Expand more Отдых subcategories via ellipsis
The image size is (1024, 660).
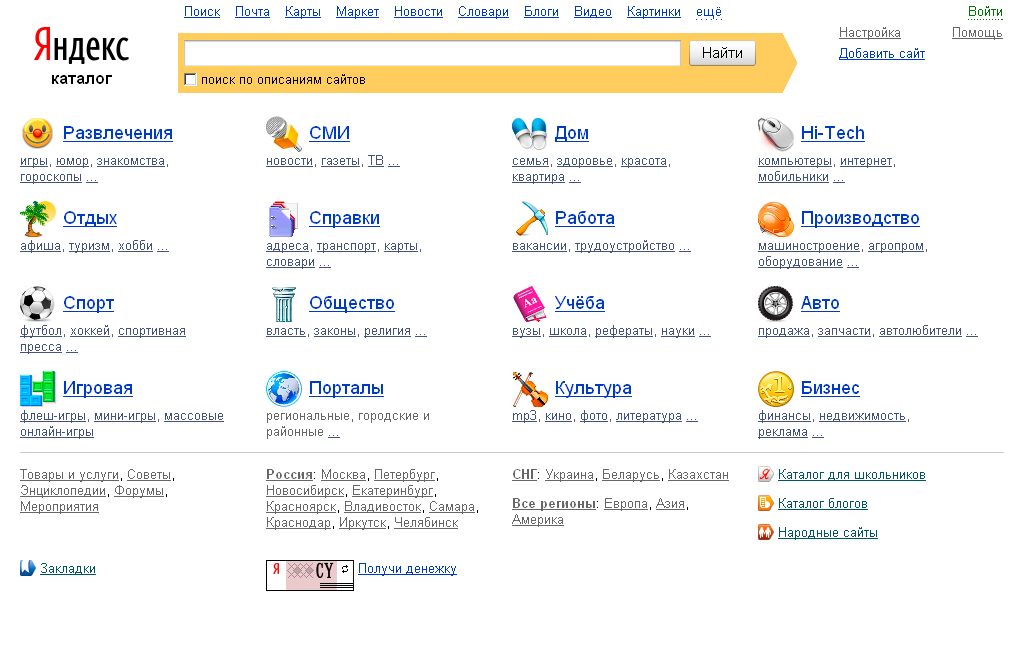pyautogui.click(x=163, y=246)
